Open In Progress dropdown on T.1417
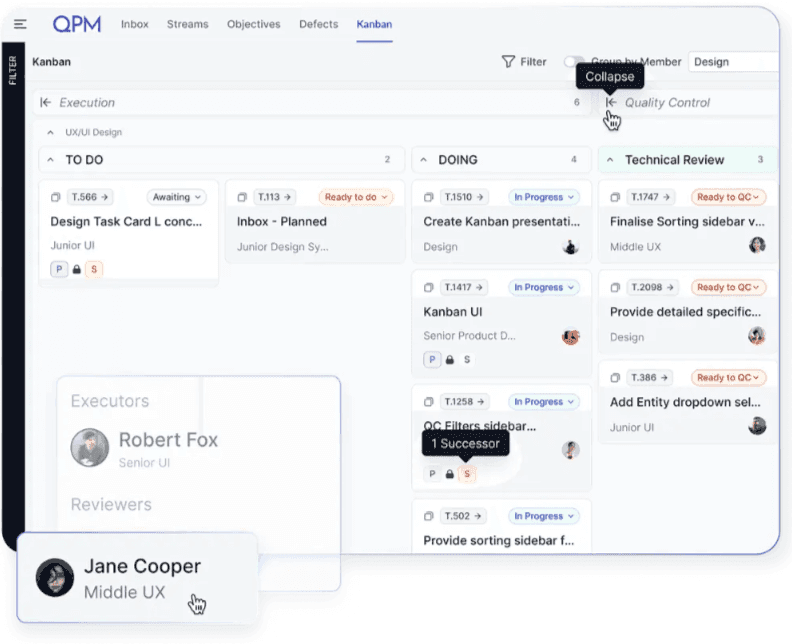 pos(544,287)
